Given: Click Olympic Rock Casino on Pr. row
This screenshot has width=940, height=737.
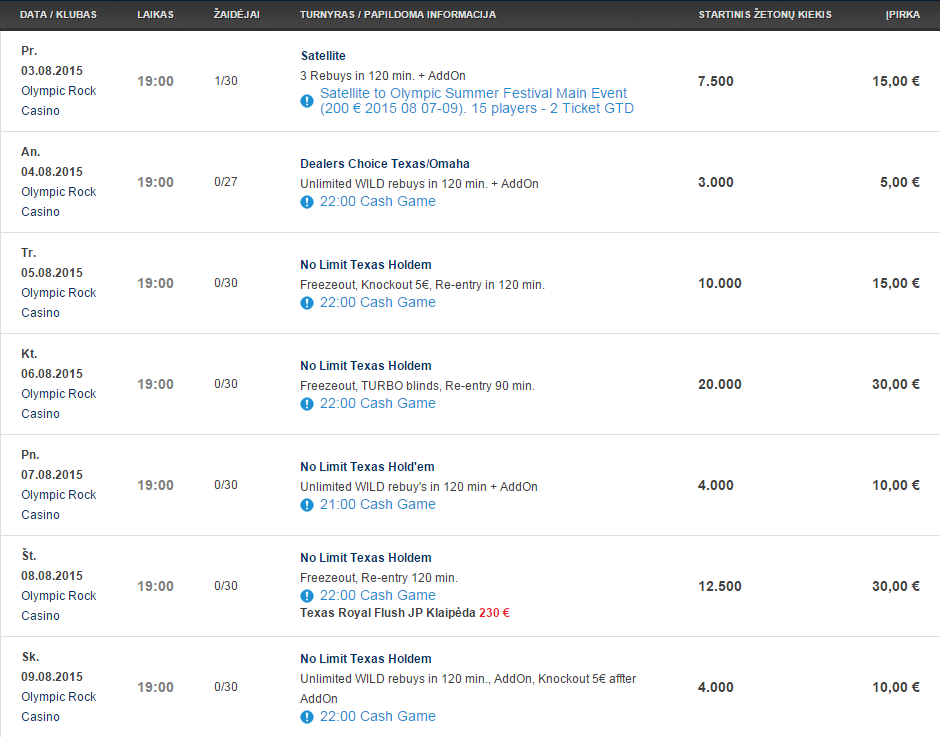Looking at the screenshot, I should (x=59, y=101).
